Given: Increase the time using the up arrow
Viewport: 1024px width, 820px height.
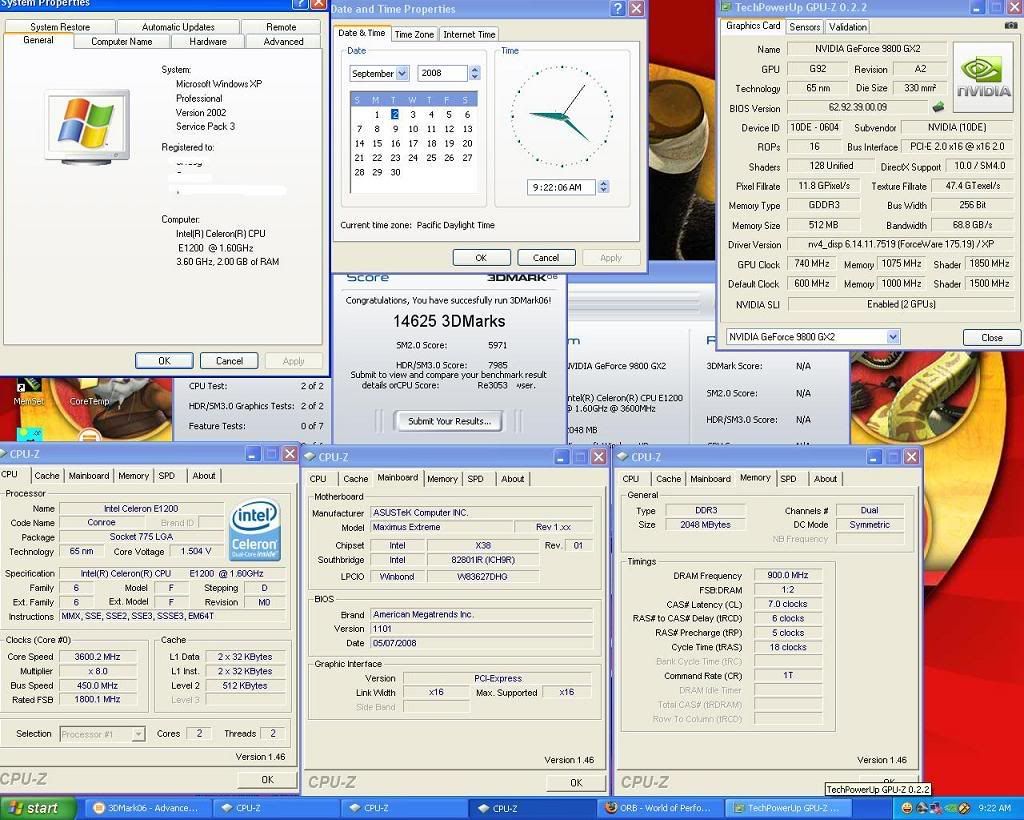Looking at the screenshot, I should point(603,183).
